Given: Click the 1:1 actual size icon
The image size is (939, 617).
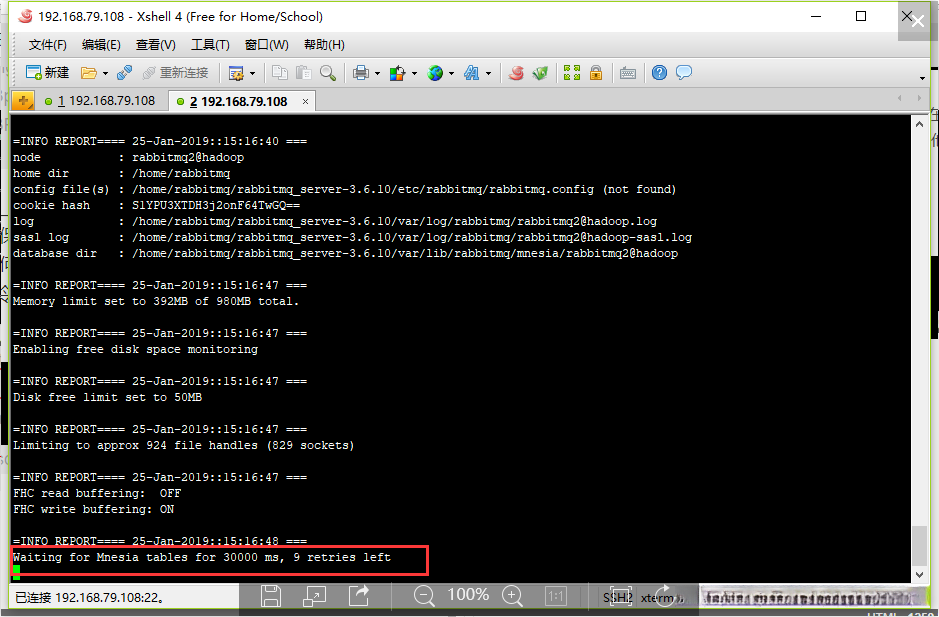Looking at the screenshot, I should pyautogui.click(x=556, y=596).
